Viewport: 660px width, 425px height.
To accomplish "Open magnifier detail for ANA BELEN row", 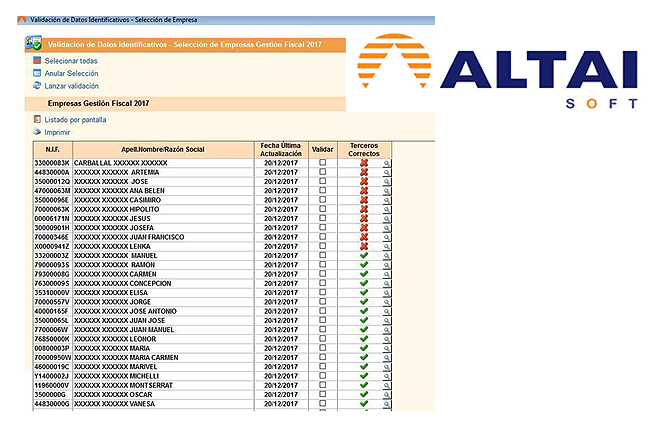I will point(386,191).
